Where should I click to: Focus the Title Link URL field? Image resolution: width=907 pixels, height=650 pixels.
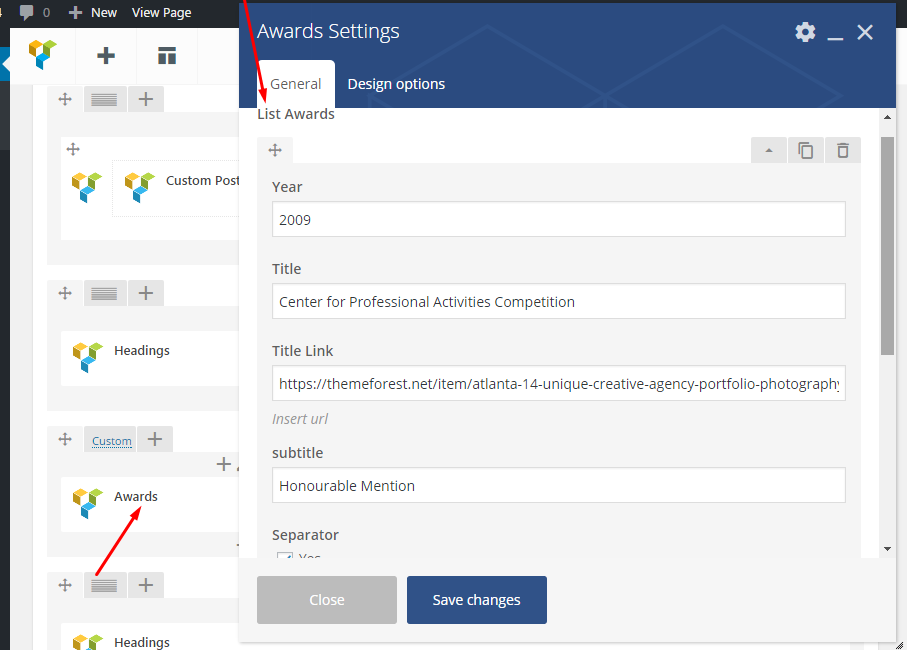point(559,383)
